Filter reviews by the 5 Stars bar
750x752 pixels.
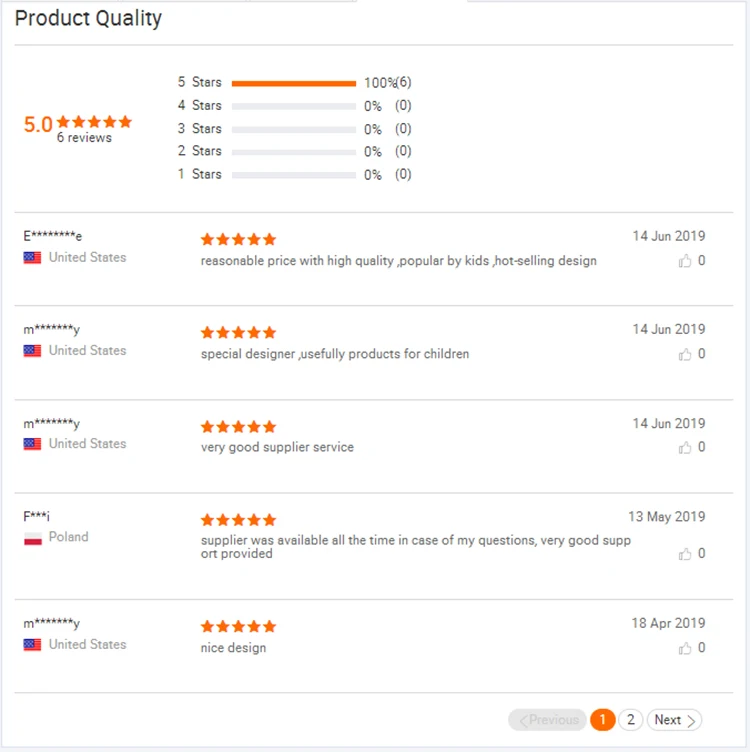pos(293,83)
